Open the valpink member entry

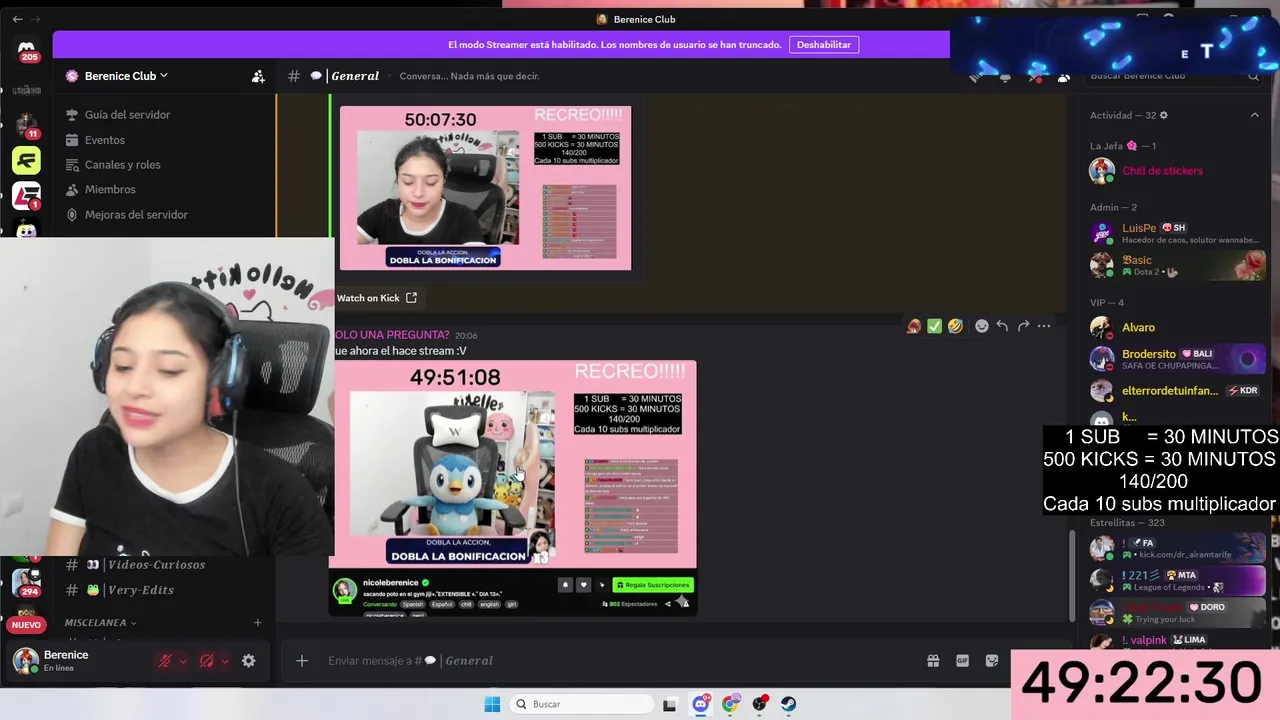[x=1176, y=640]
